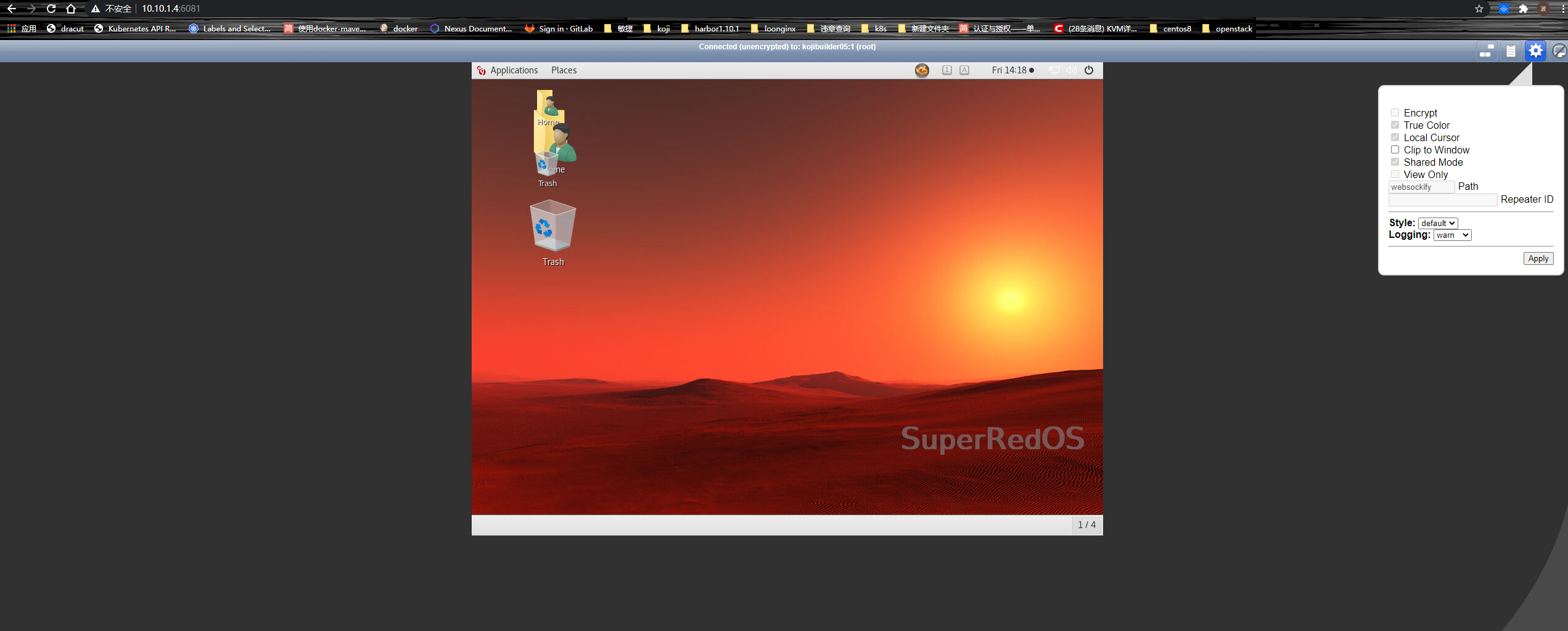The image size is (1568, 631).
Task: Click the 1 / 4 workspace switcher
Action: (x=1086, y=525)
